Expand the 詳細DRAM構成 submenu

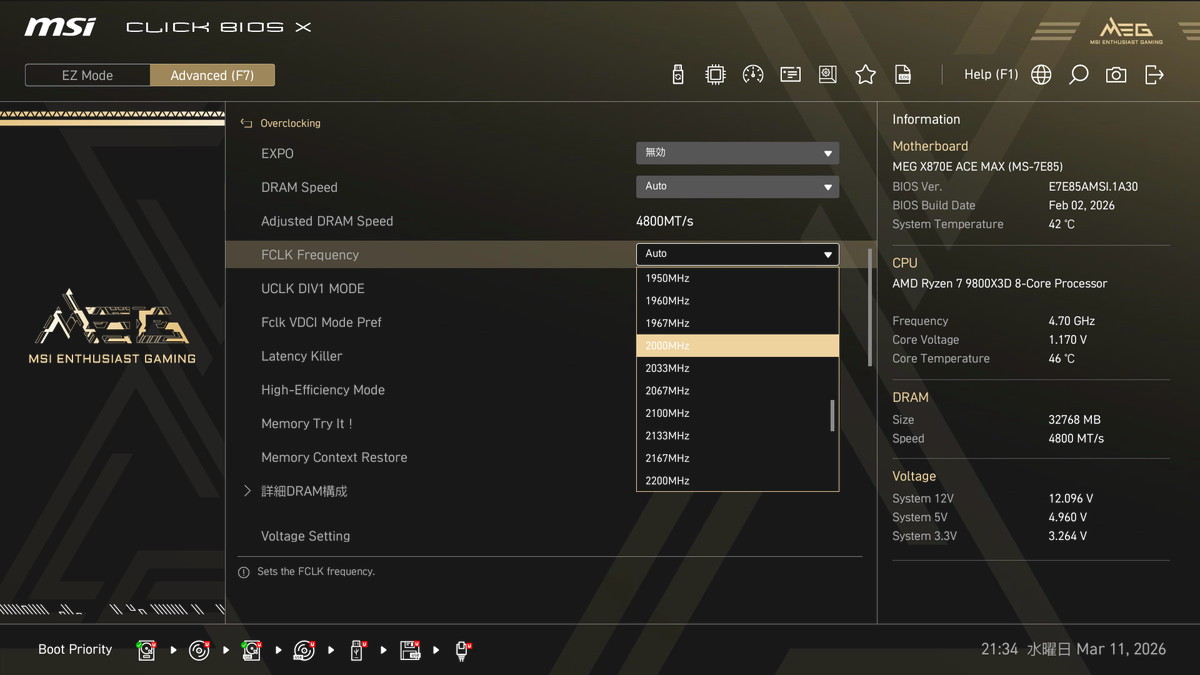tap(304, 491)
